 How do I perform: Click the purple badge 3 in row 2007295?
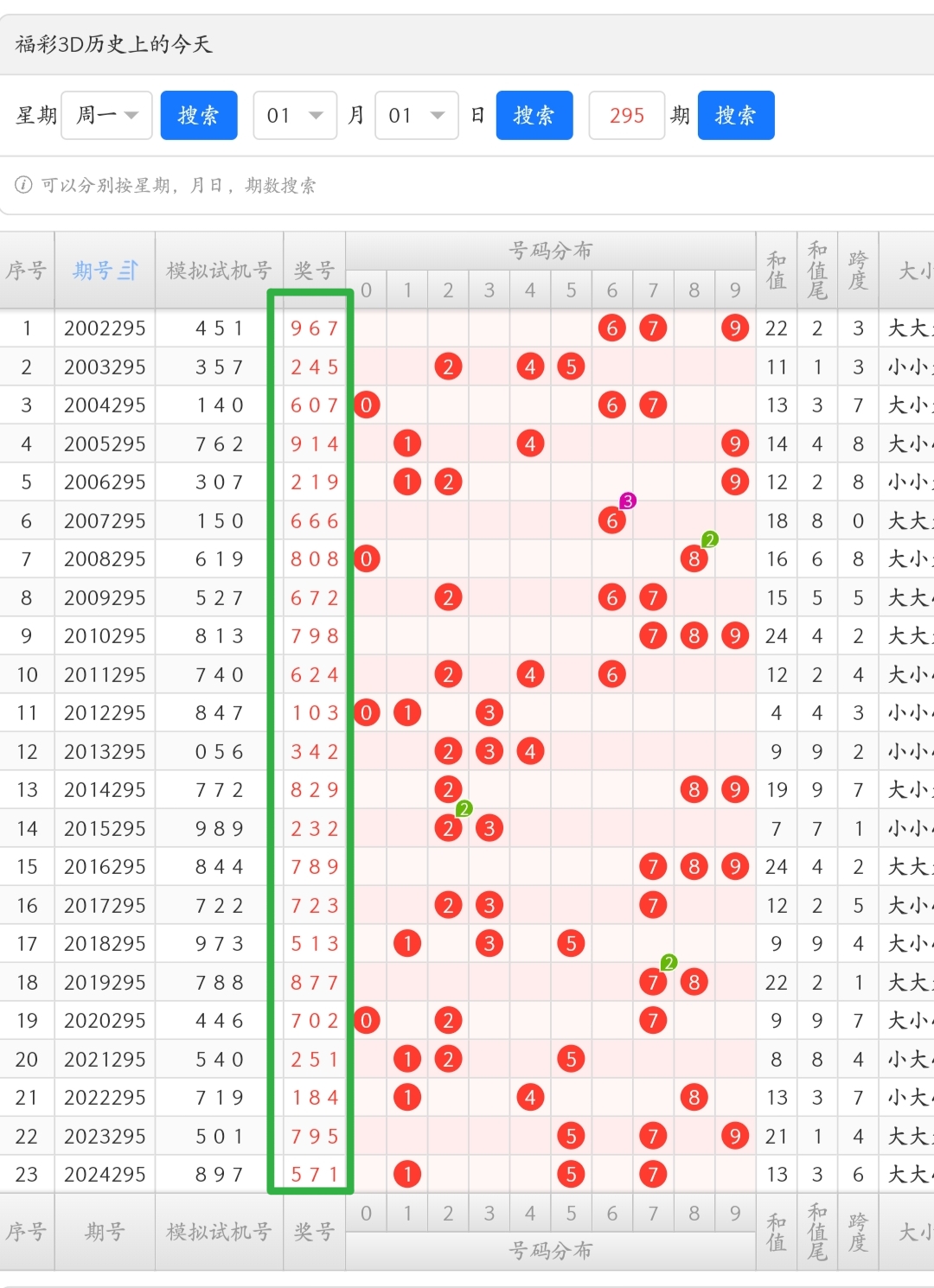[628, 501]
